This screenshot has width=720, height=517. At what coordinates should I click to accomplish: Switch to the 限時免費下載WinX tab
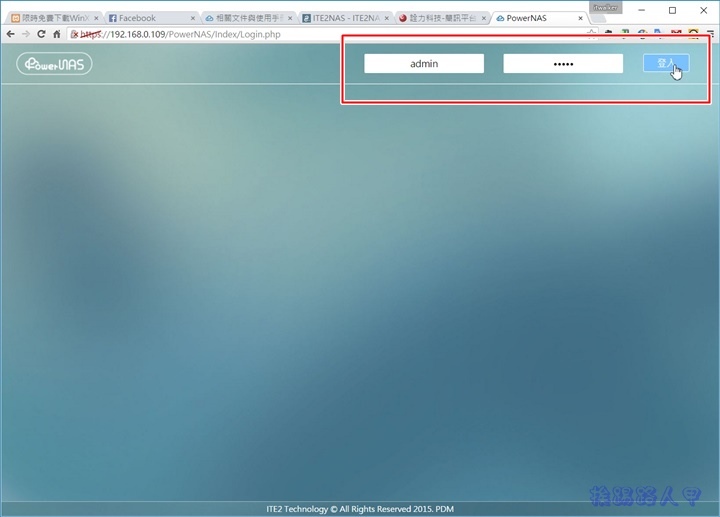[54, 18]
